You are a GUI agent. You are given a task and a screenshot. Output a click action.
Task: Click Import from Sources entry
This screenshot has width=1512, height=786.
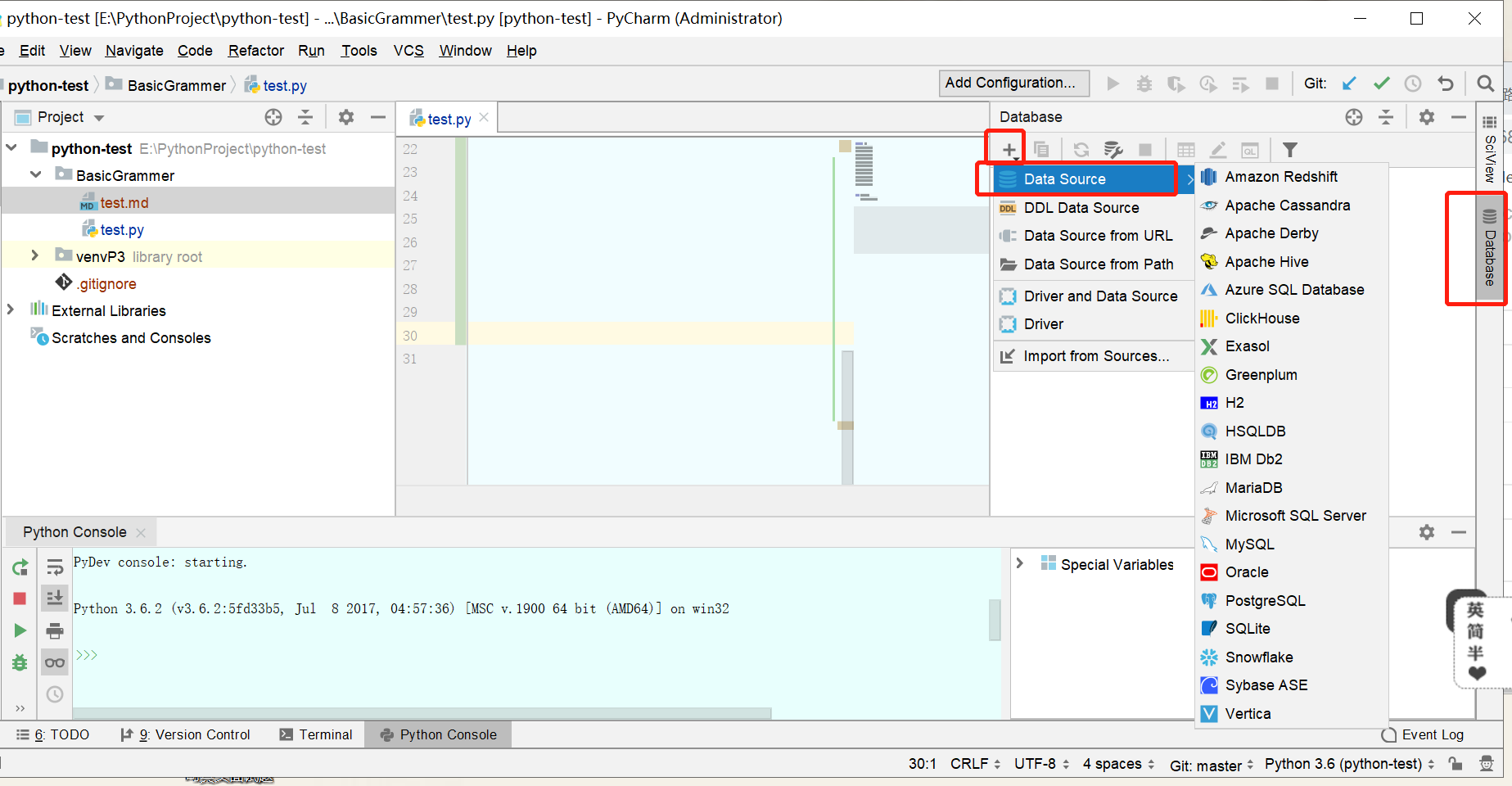(1095, 356)
